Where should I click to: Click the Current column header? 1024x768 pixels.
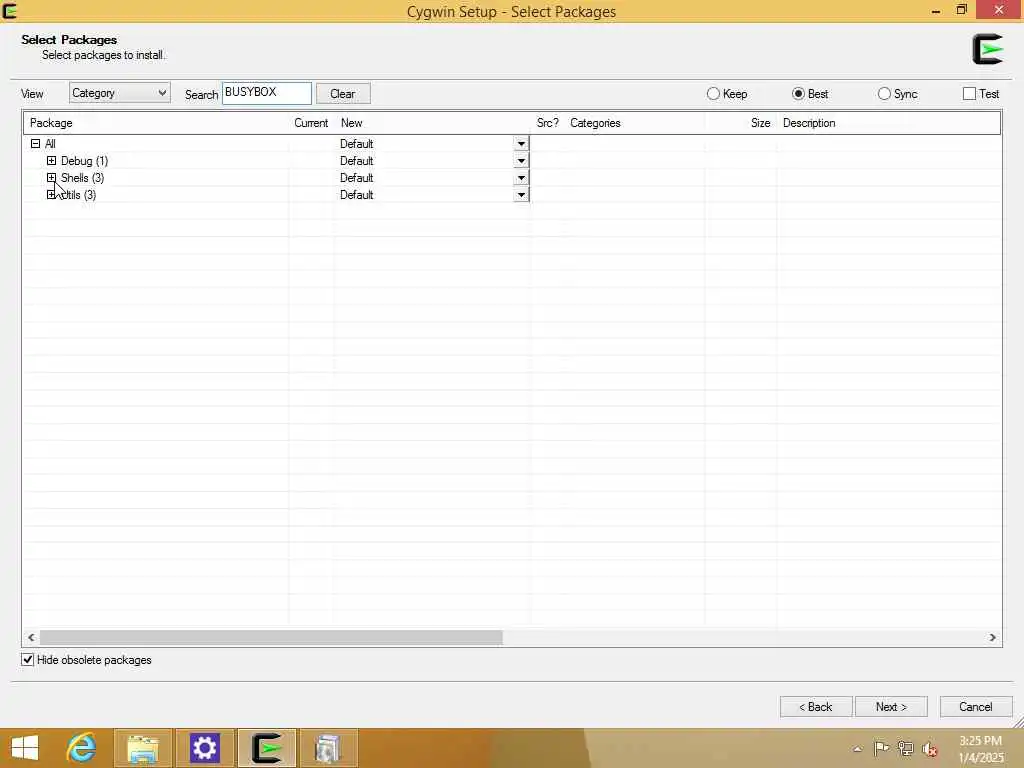click(312, 123)
